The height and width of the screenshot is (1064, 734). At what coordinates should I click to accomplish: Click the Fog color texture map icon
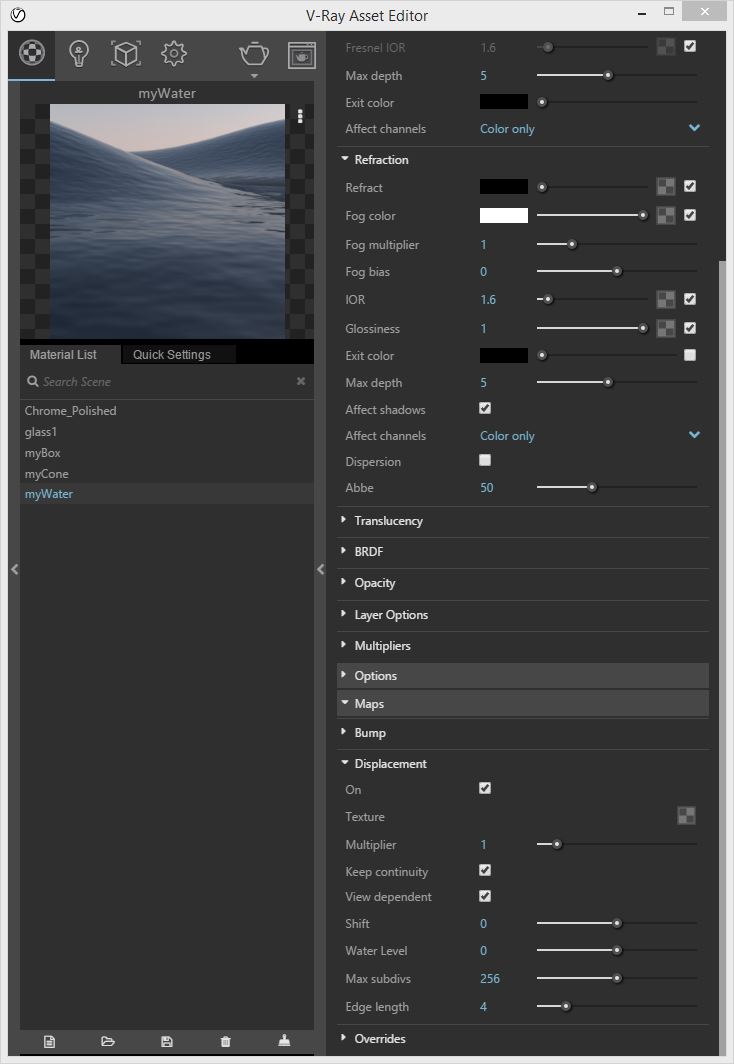coord(666,215)
